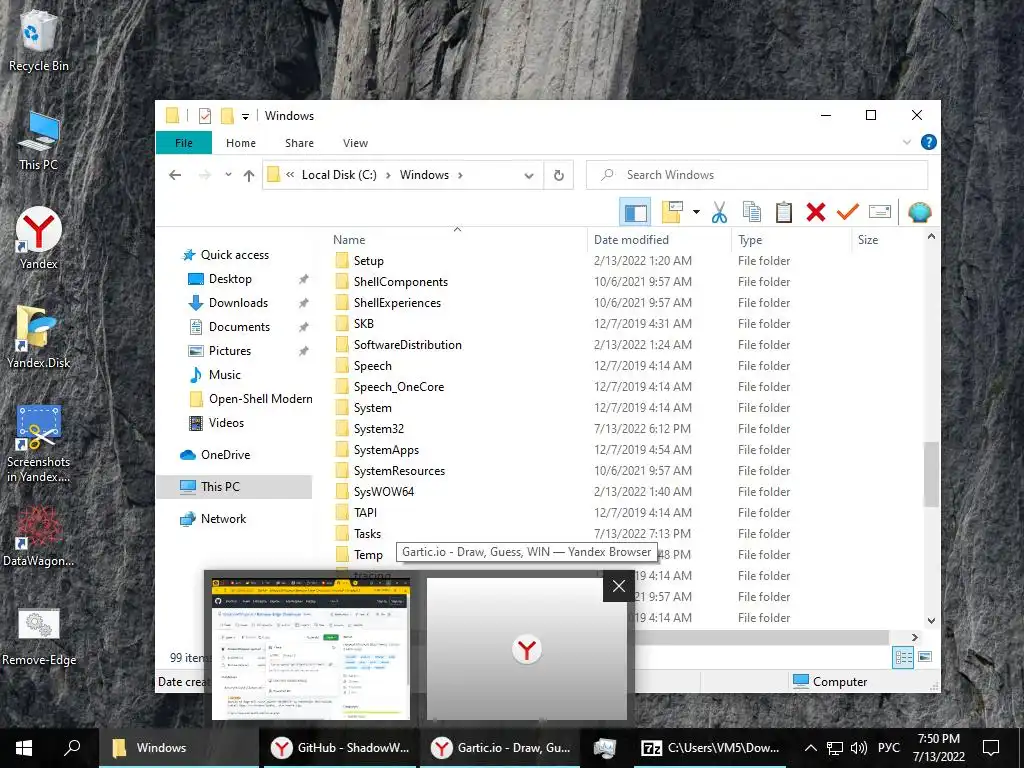Select Network in navigation pane
This screenshot has width=1024, height=768.
tap(223, 519)
